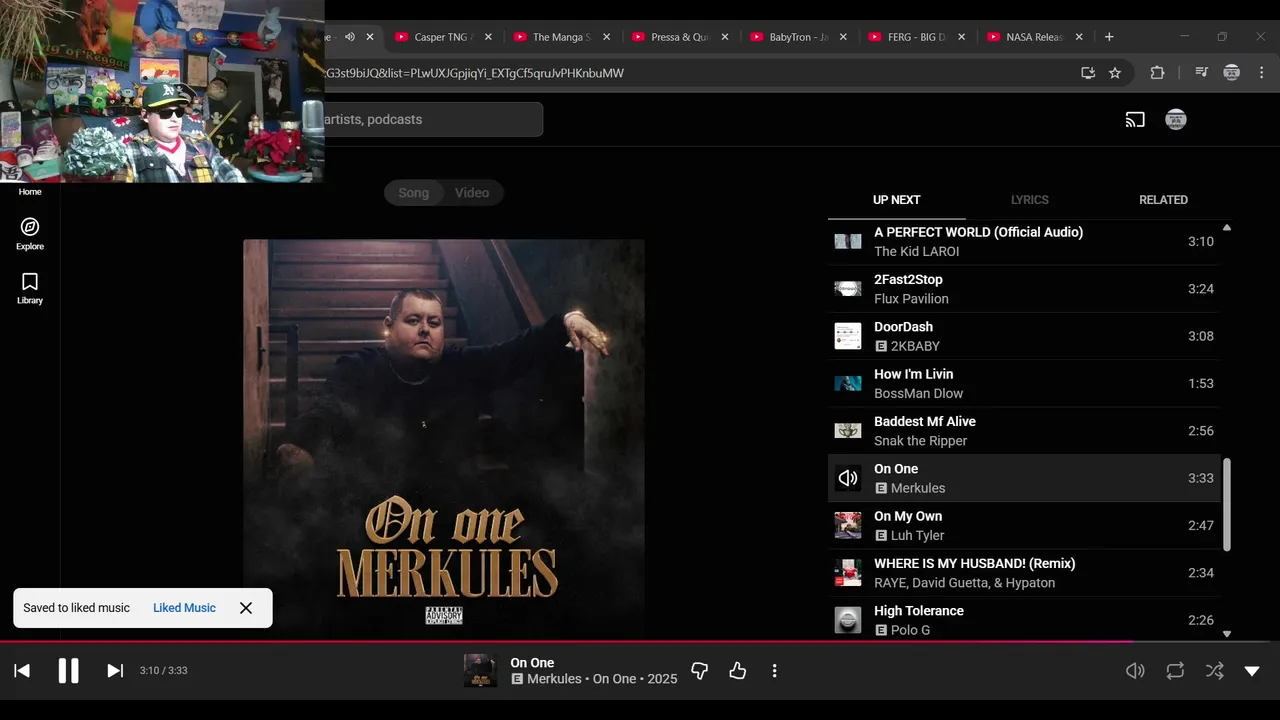Click the High Tolerance queue thumbnail
Image resolution: width=1280 pixels, height=720 pixels.
848,620
